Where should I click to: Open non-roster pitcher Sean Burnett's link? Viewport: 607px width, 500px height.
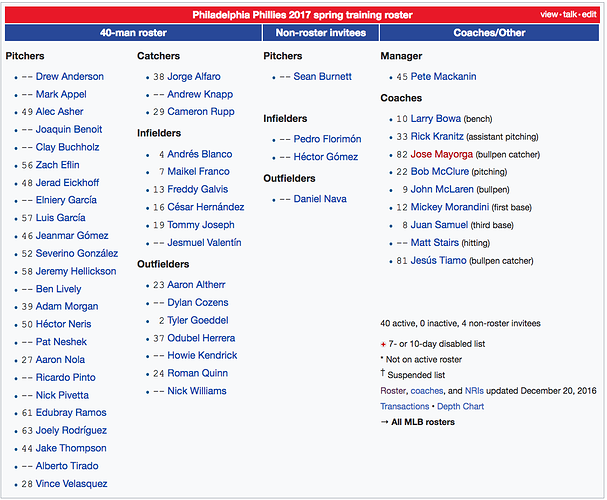pyautogui.click(x=322, y=77)
